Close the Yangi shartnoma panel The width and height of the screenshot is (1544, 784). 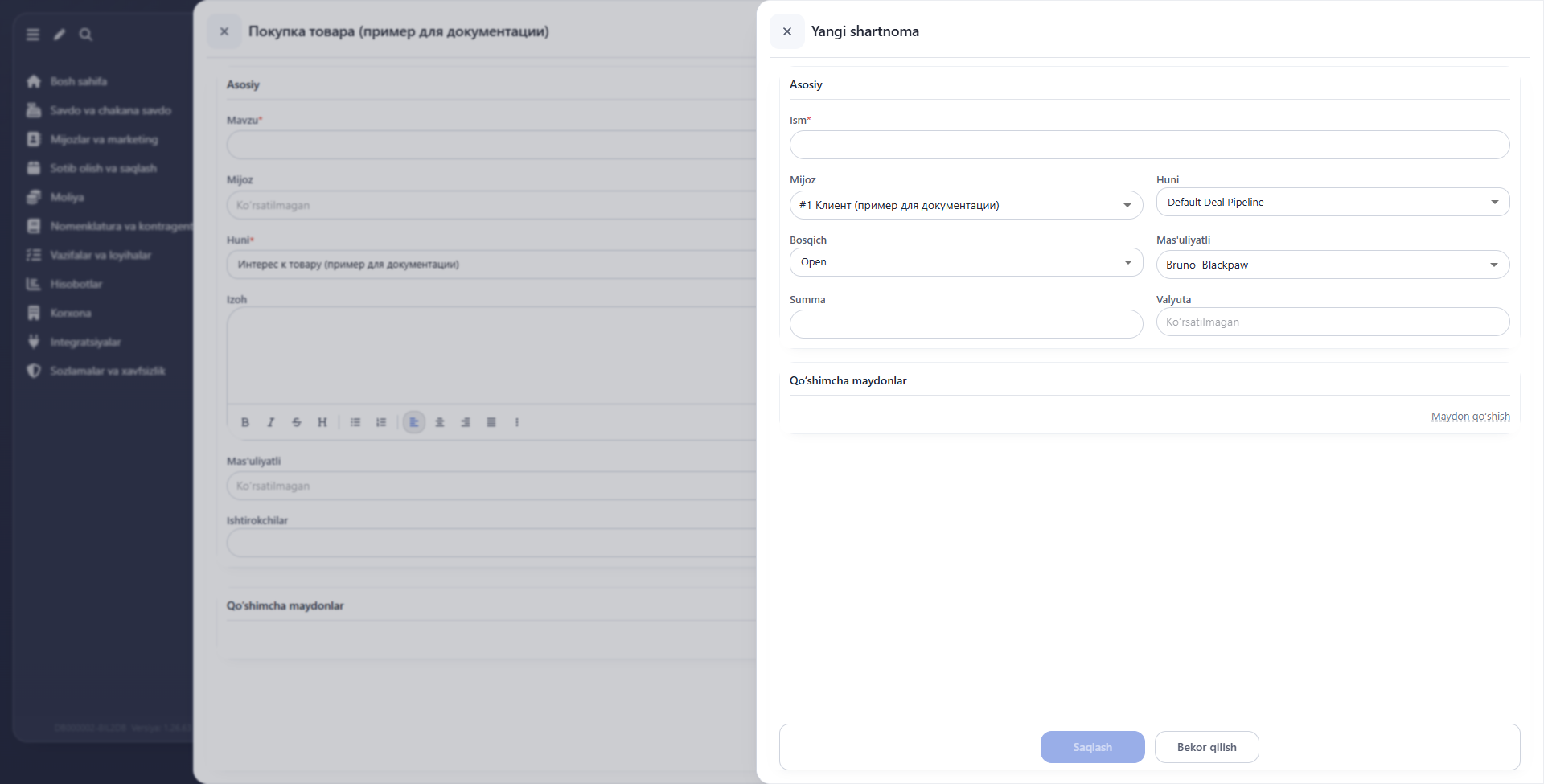coord(786,31)
